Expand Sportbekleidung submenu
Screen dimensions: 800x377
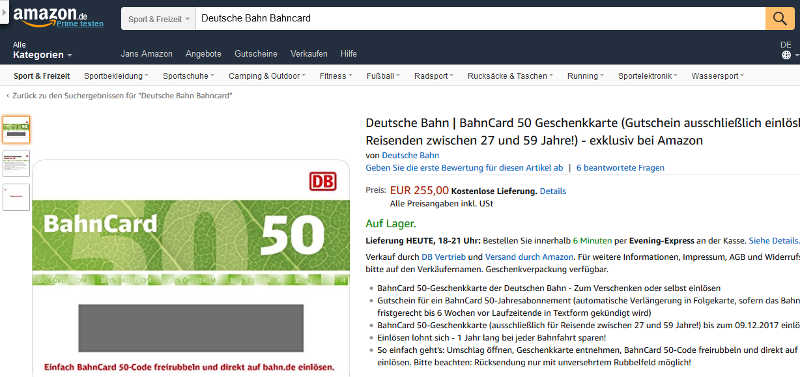(x=116, y=76)
